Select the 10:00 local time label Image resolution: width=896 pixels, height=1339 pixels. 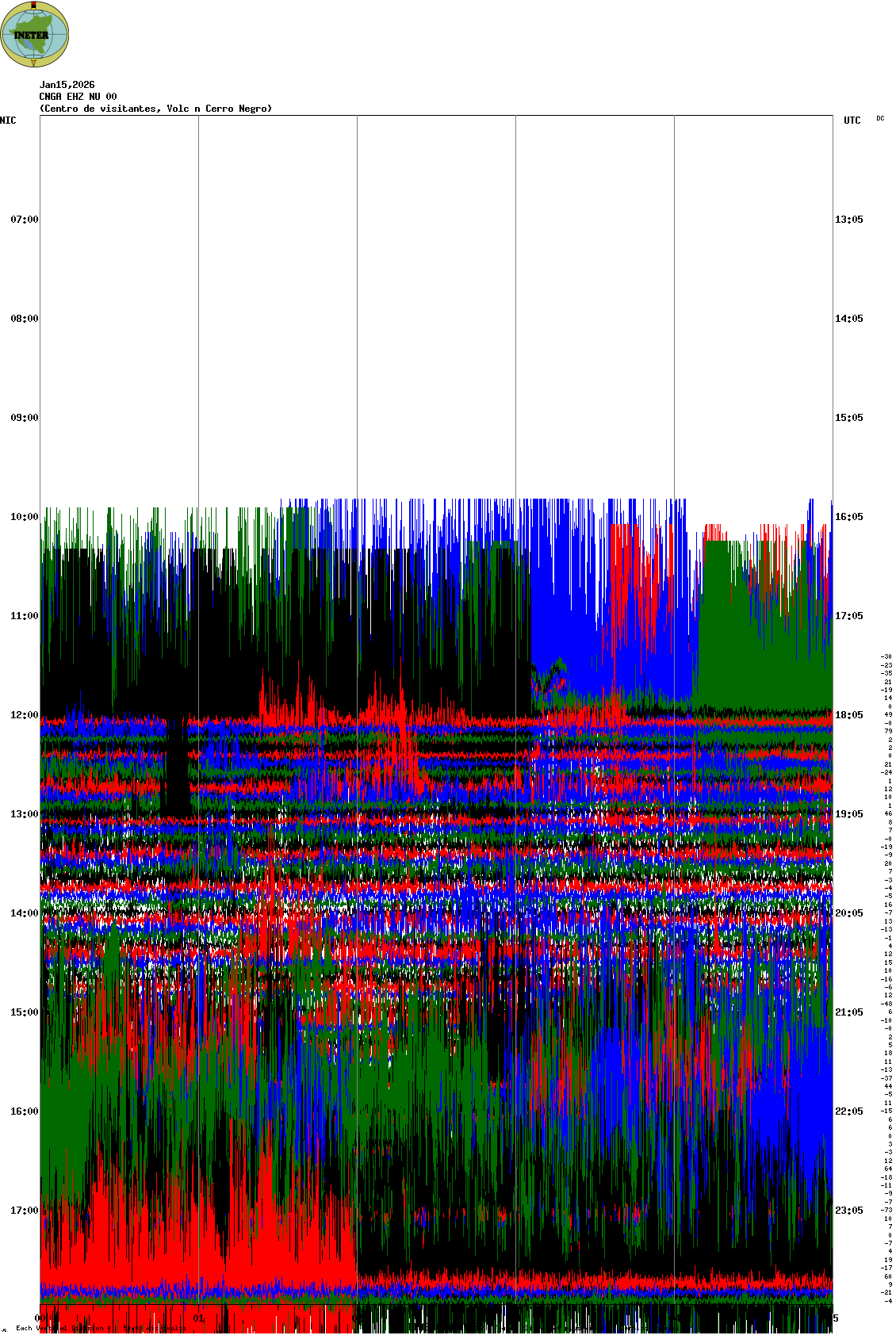click(x=24, y=517)
